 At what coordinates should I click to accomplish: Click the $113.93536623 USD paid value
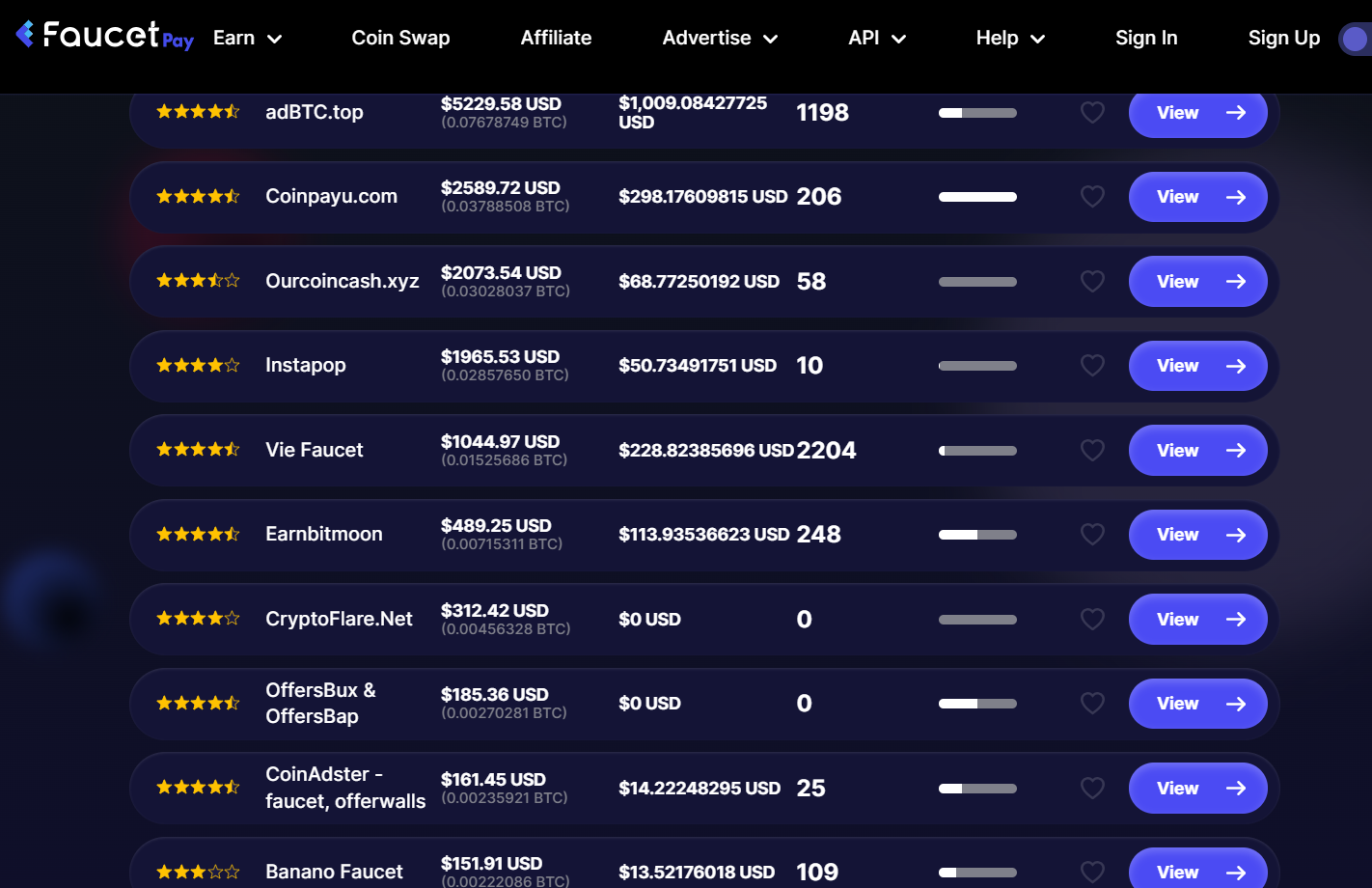coord(704,535)
